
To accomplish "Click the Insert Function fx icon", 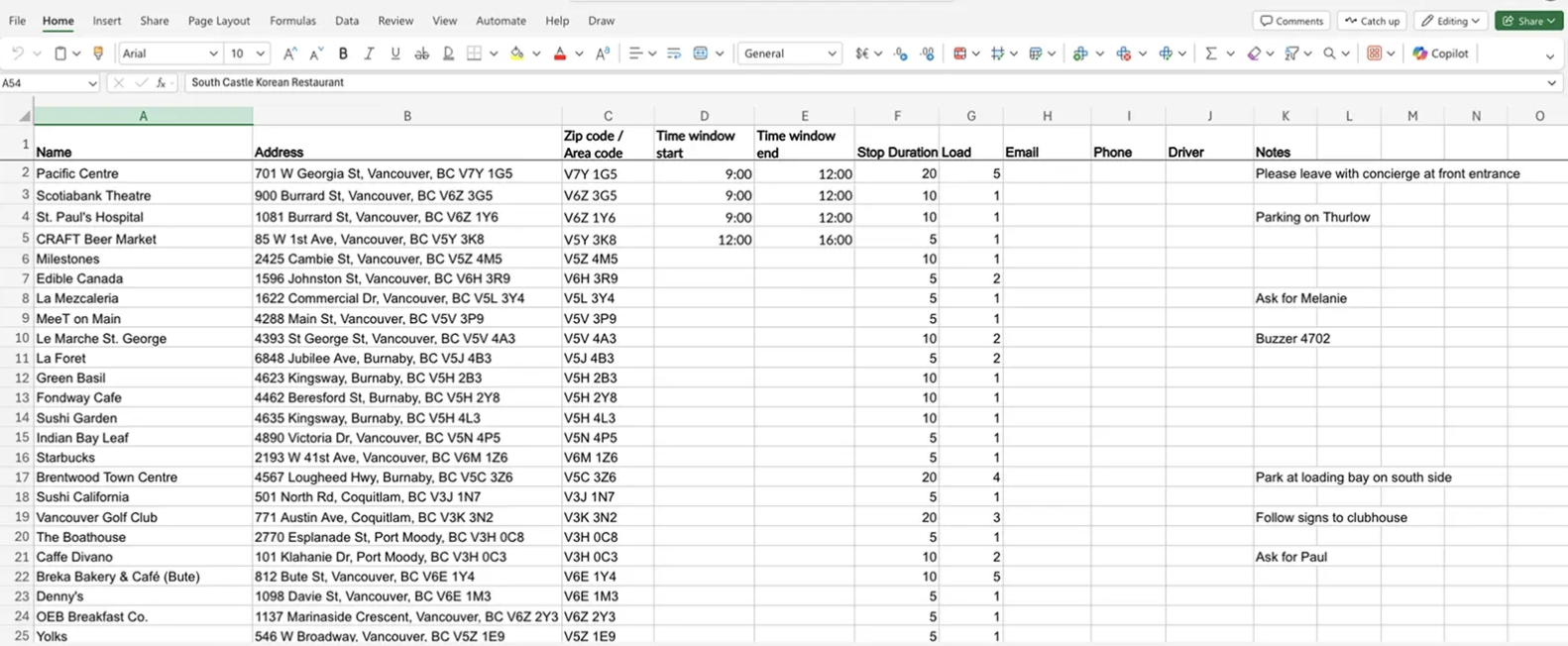I will pyautogui.click(x=162, y=83).
